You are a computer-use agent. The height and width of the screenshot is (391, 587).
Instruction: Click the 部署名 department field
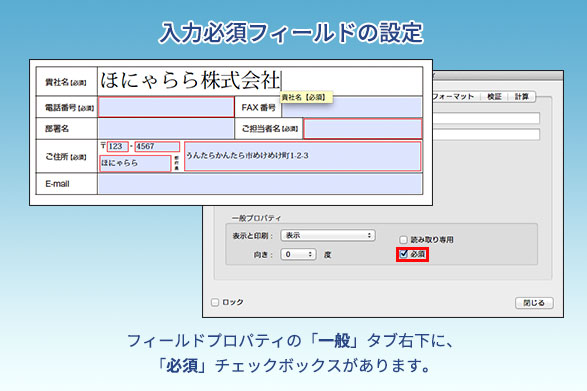tap(166, 129)
